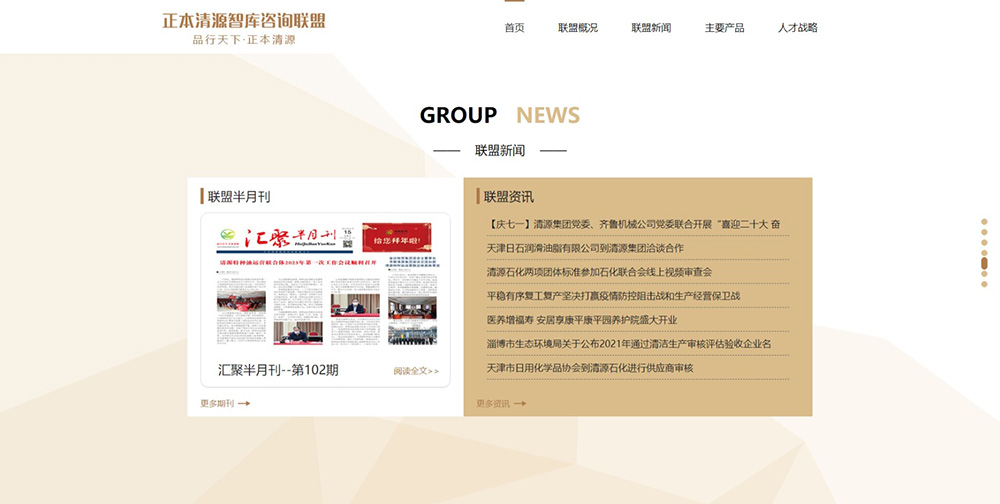The width and height of the screenshot is (1000, 504).
Task: Open the 联盟新闻 menu item
Action: [x=651, y=28]
